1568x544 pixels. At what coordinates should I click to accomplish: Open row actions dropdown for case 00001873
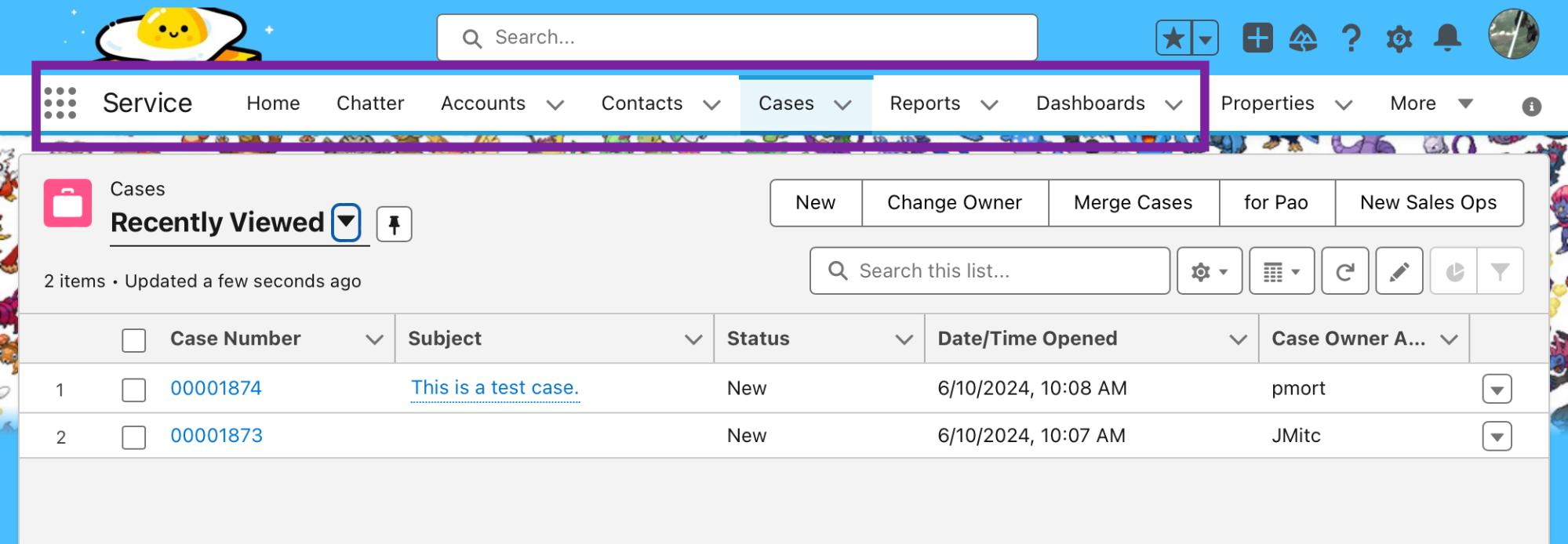(1497, 437)
